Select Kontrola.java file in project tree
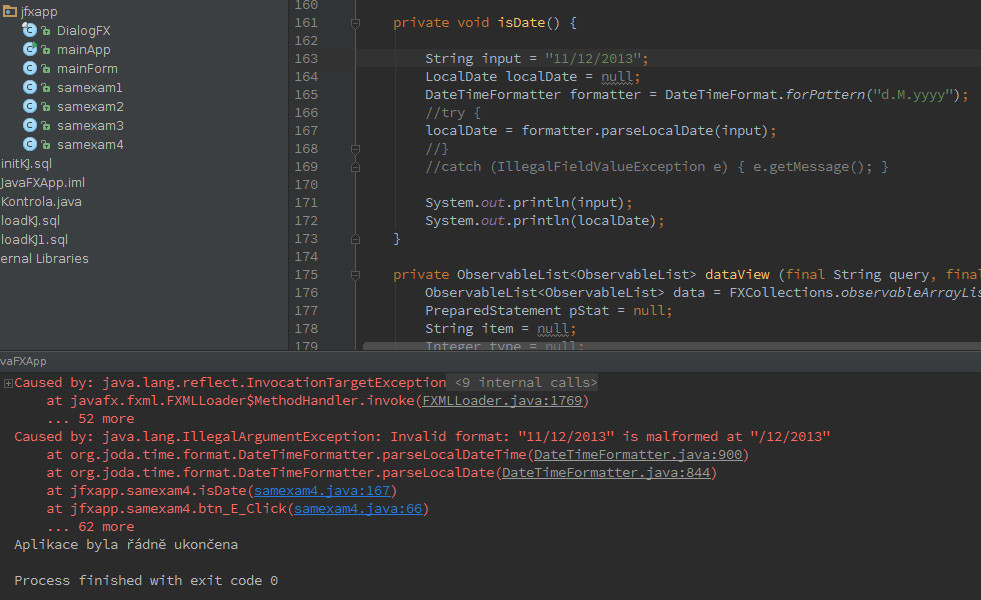 coord(41,201)
